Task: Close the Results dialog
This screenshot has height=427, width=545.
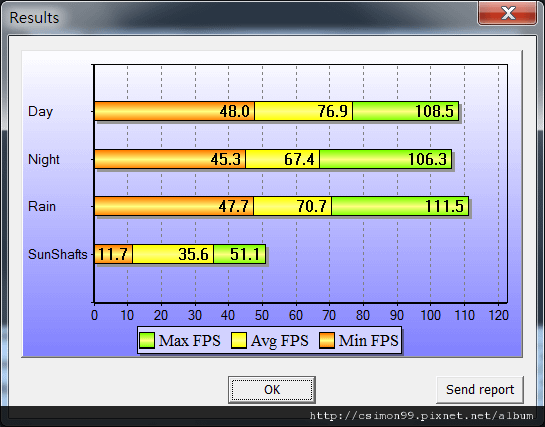Action: click(x=507, y=13)
